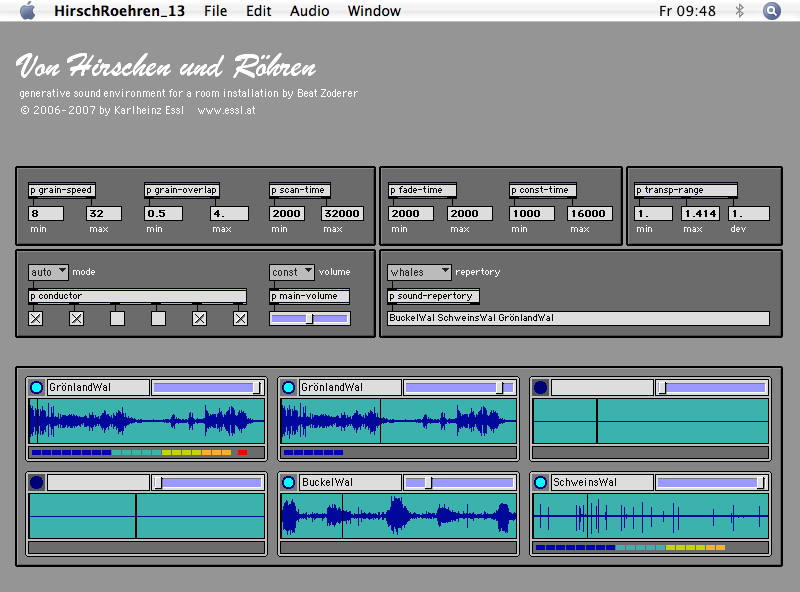
Task: Open the auto mode dropdown
Action: [48, 272]
